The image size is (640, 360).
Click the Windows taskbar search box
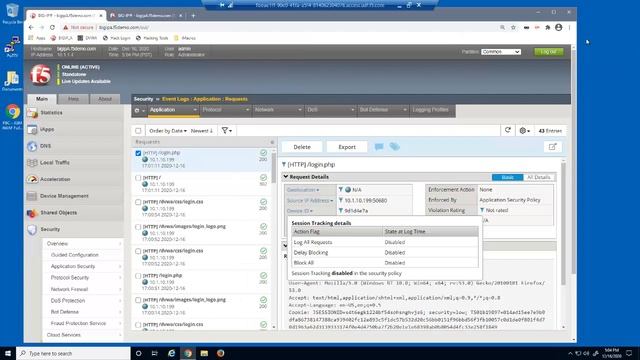coord(73,353)
